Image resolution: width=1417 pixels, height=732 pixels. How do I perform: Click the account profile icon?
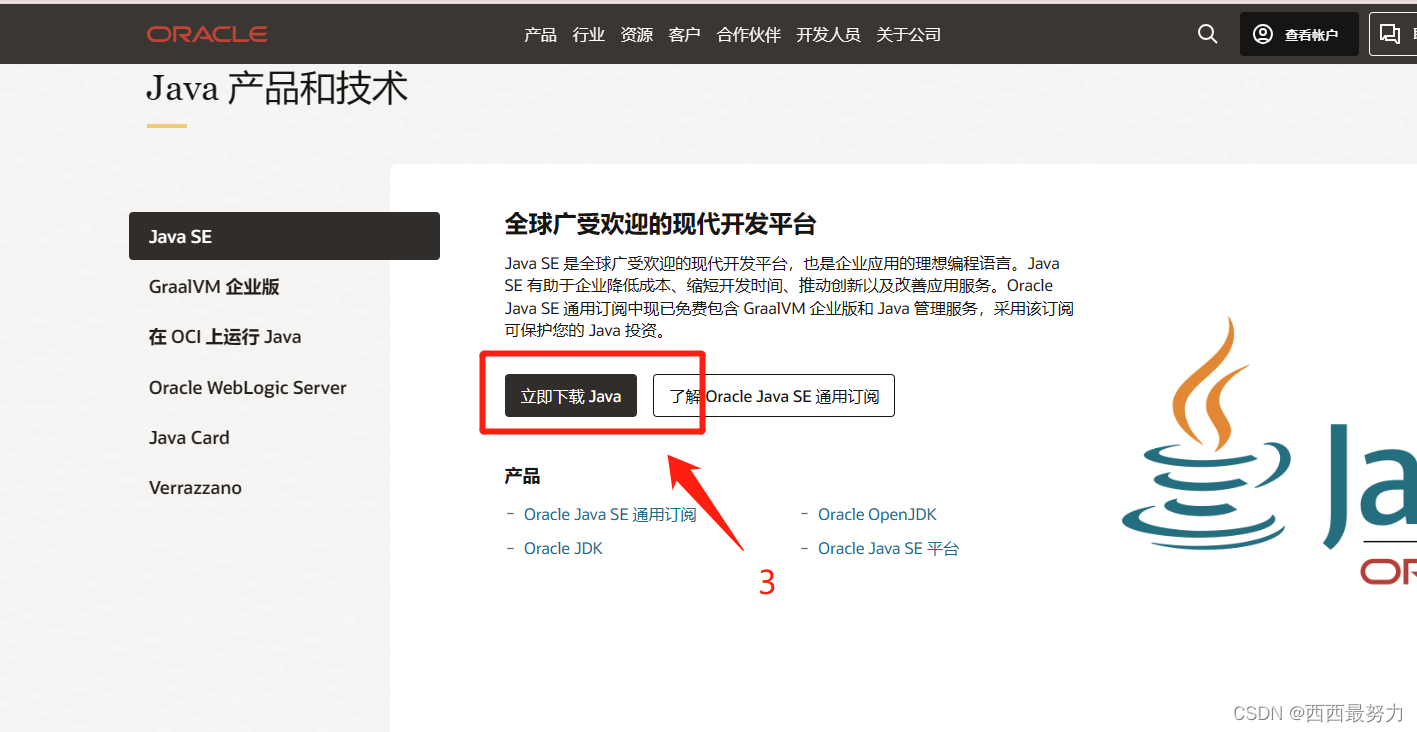coord(1263,34)
